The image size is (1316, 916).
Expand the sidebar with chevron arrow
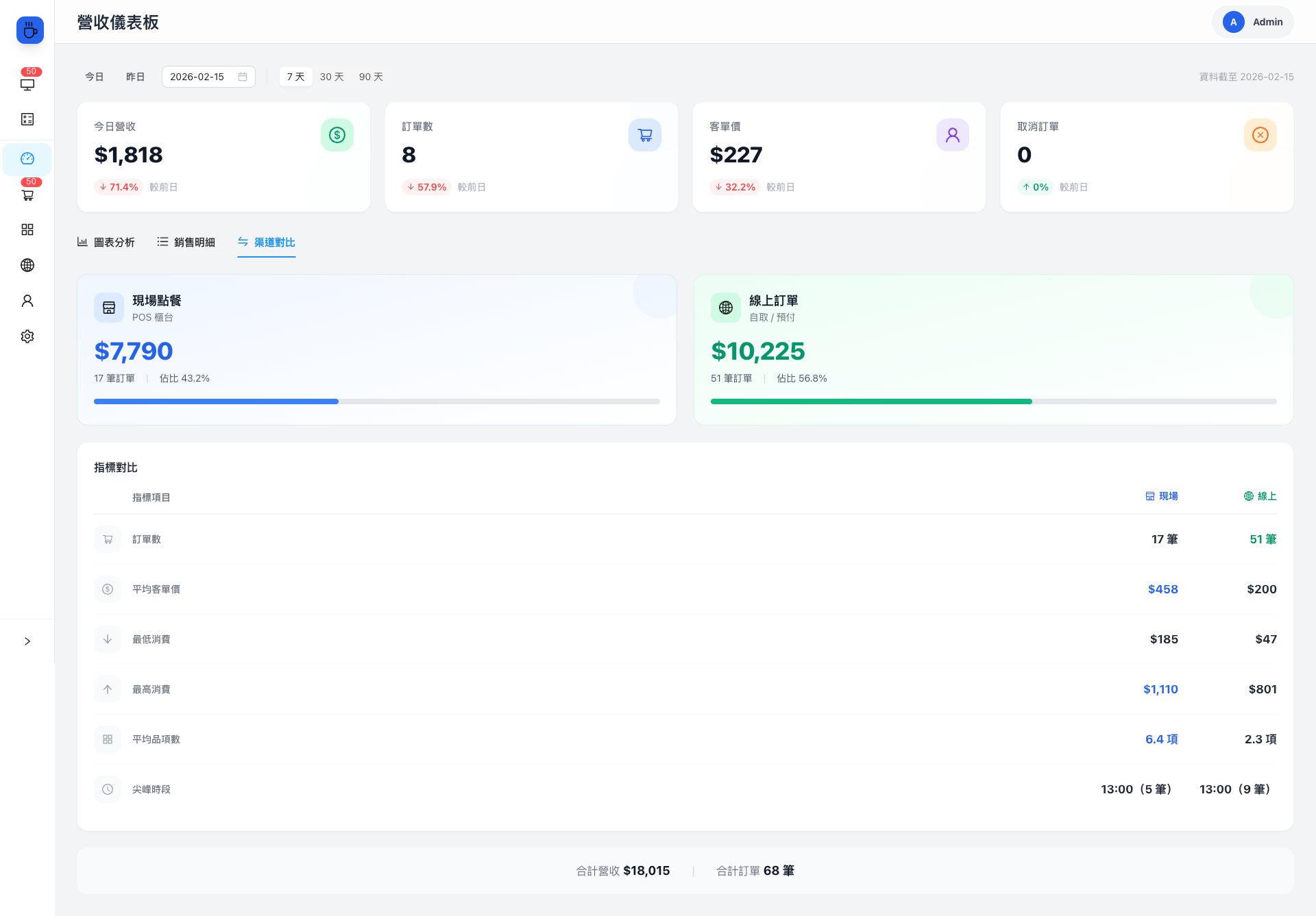(x=27, y=641)
